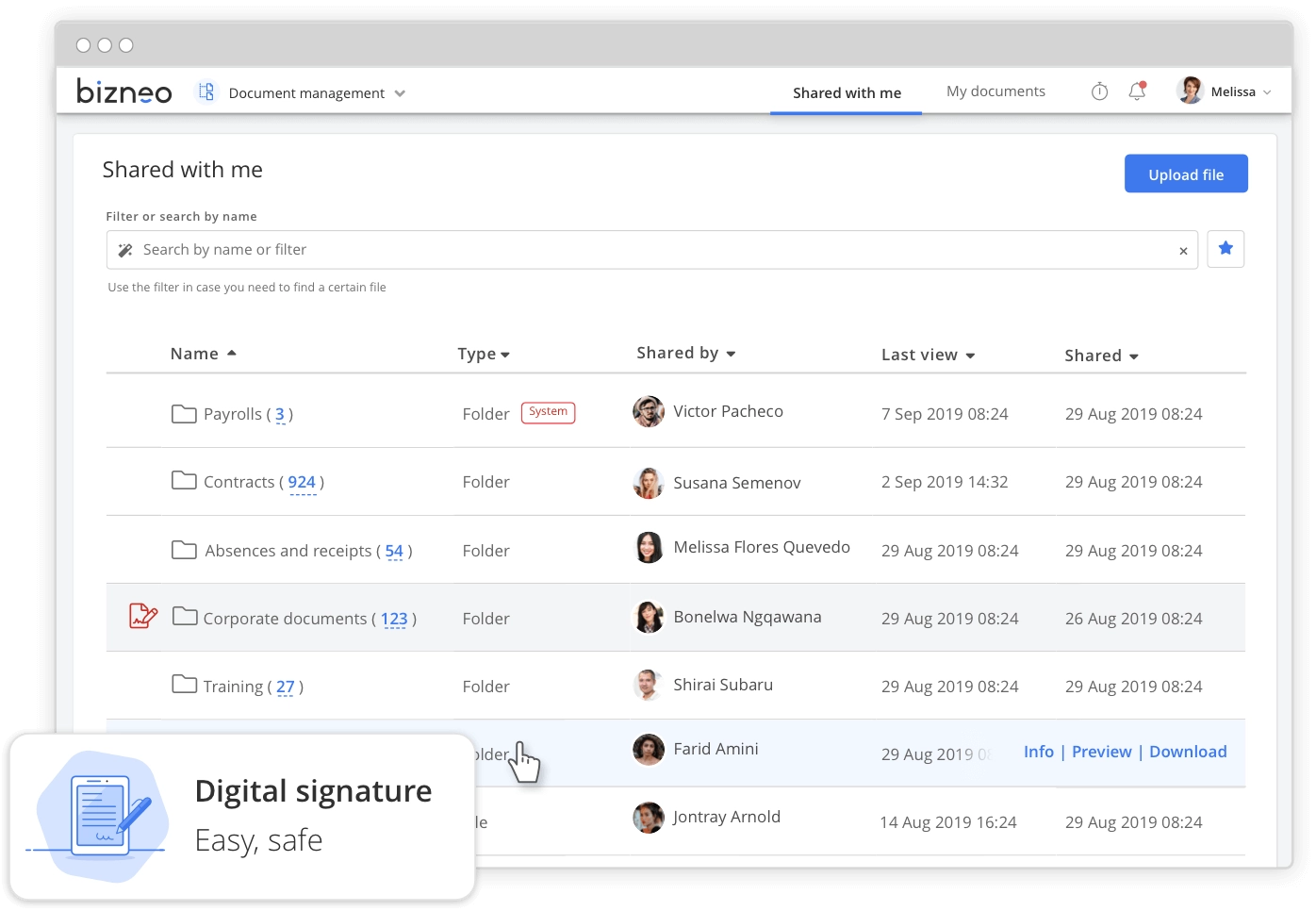Click the Document management module icon
Viewport: 1316px width, 911px height.
(x=206, y=91)
